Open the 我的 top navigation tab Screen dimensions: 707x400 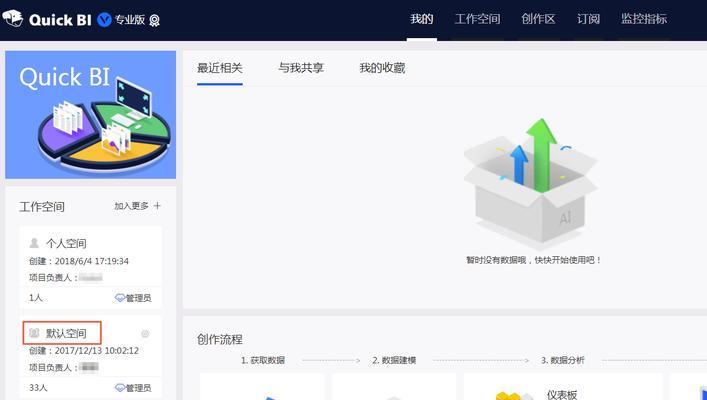point(422,19)
